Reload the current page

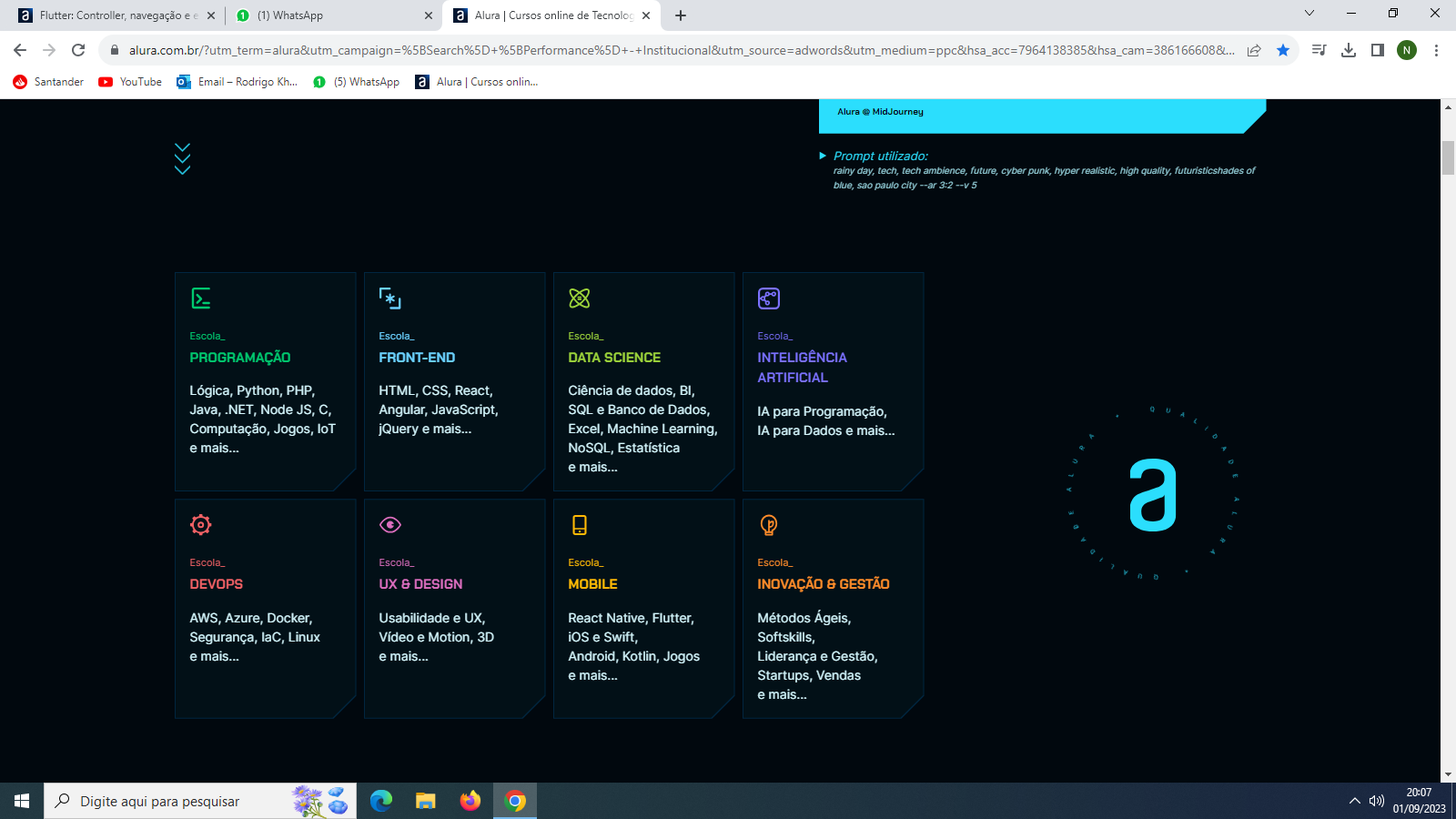78,50
